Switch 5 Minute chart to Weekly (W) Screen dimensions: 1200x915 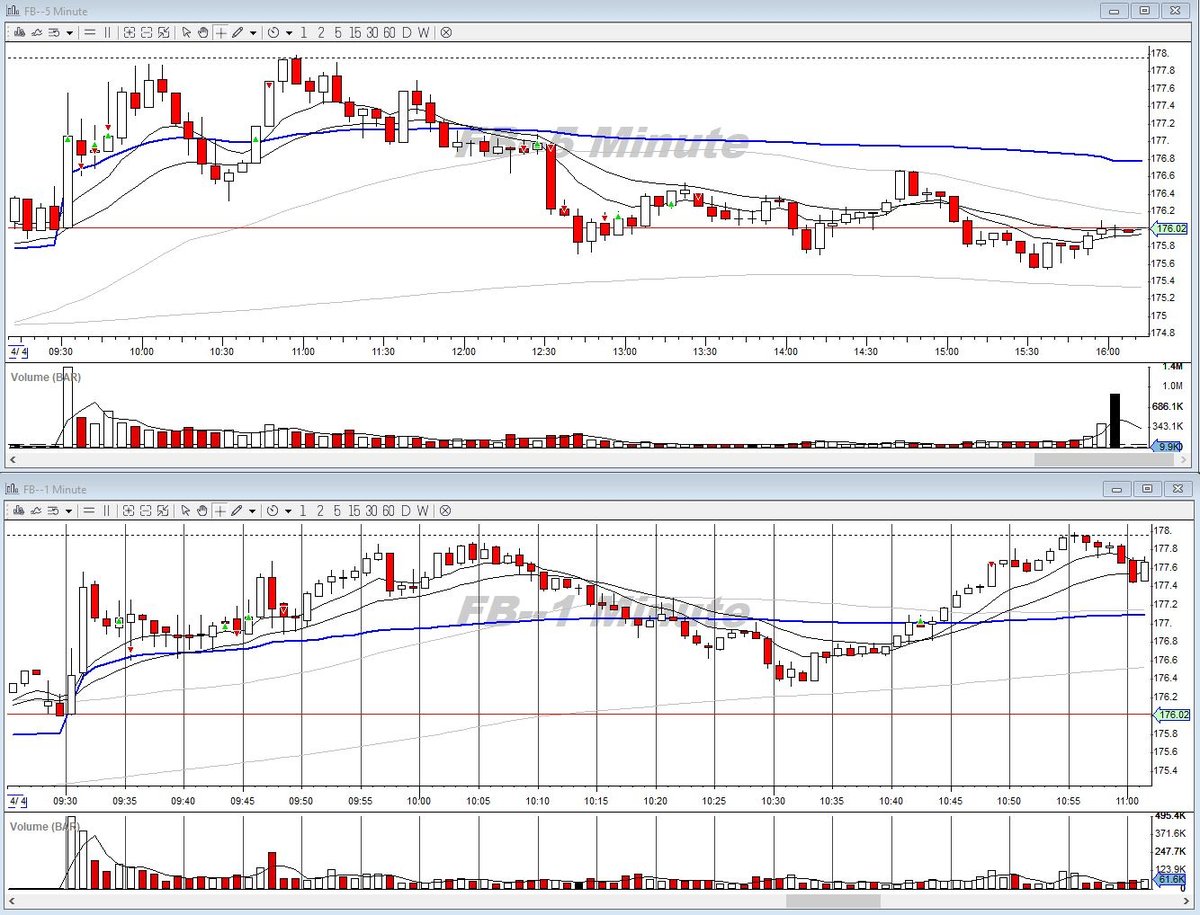point(423,32)
